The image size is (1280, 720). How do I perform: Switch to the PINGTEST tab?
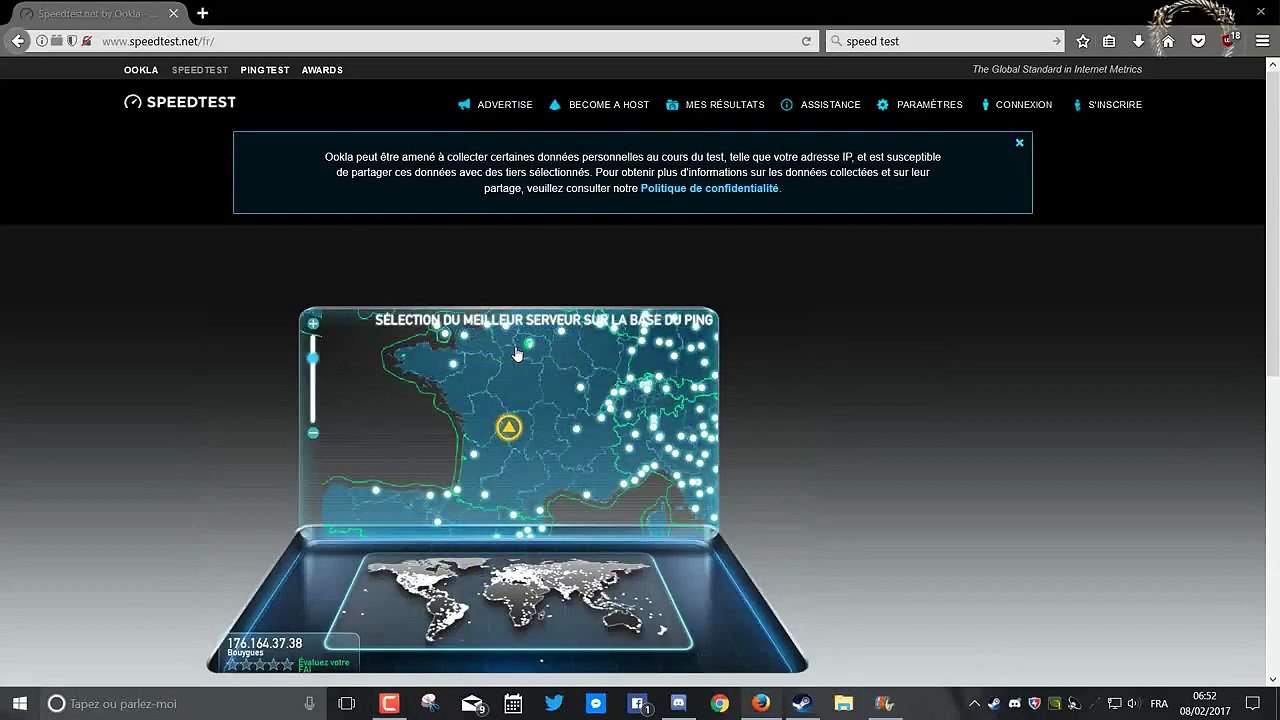coord(265,70)
